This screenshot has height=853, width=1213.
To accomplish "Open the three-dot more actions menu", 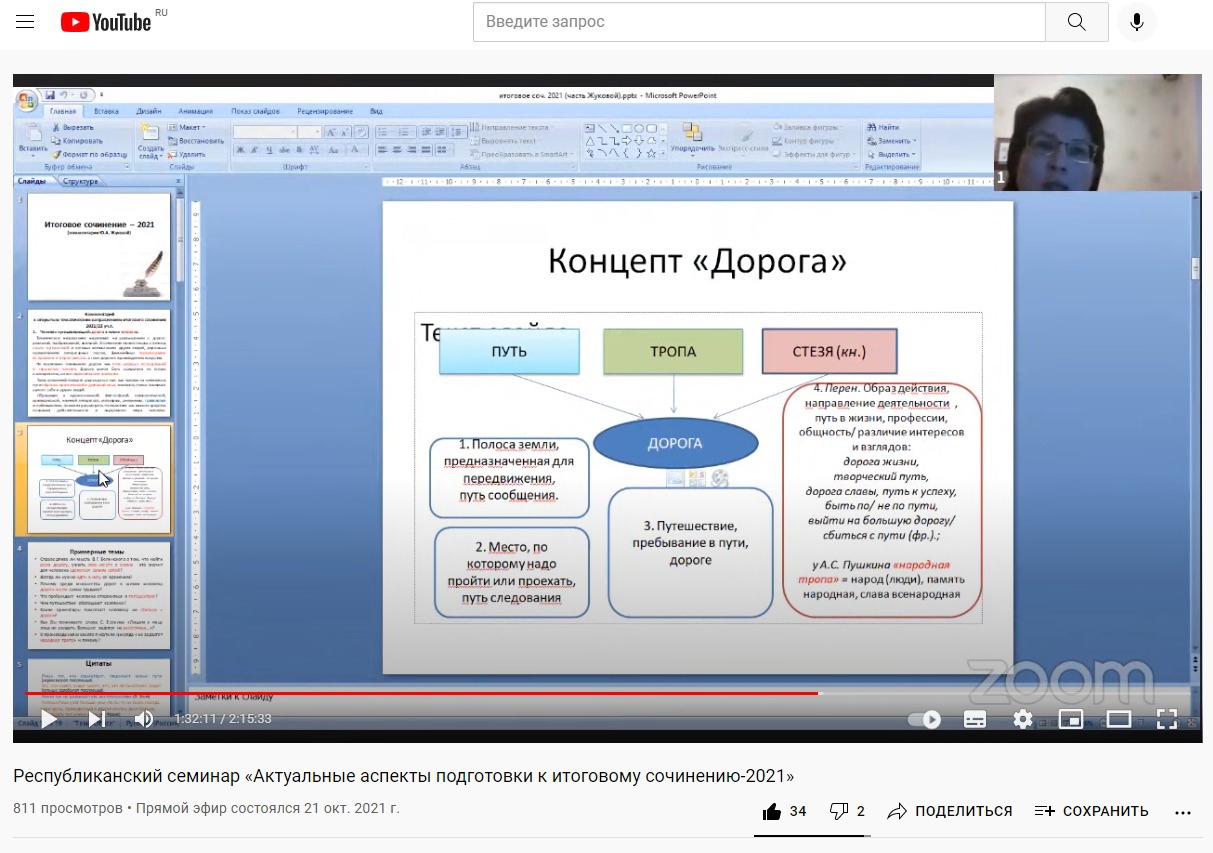I will coord(1183,811).
